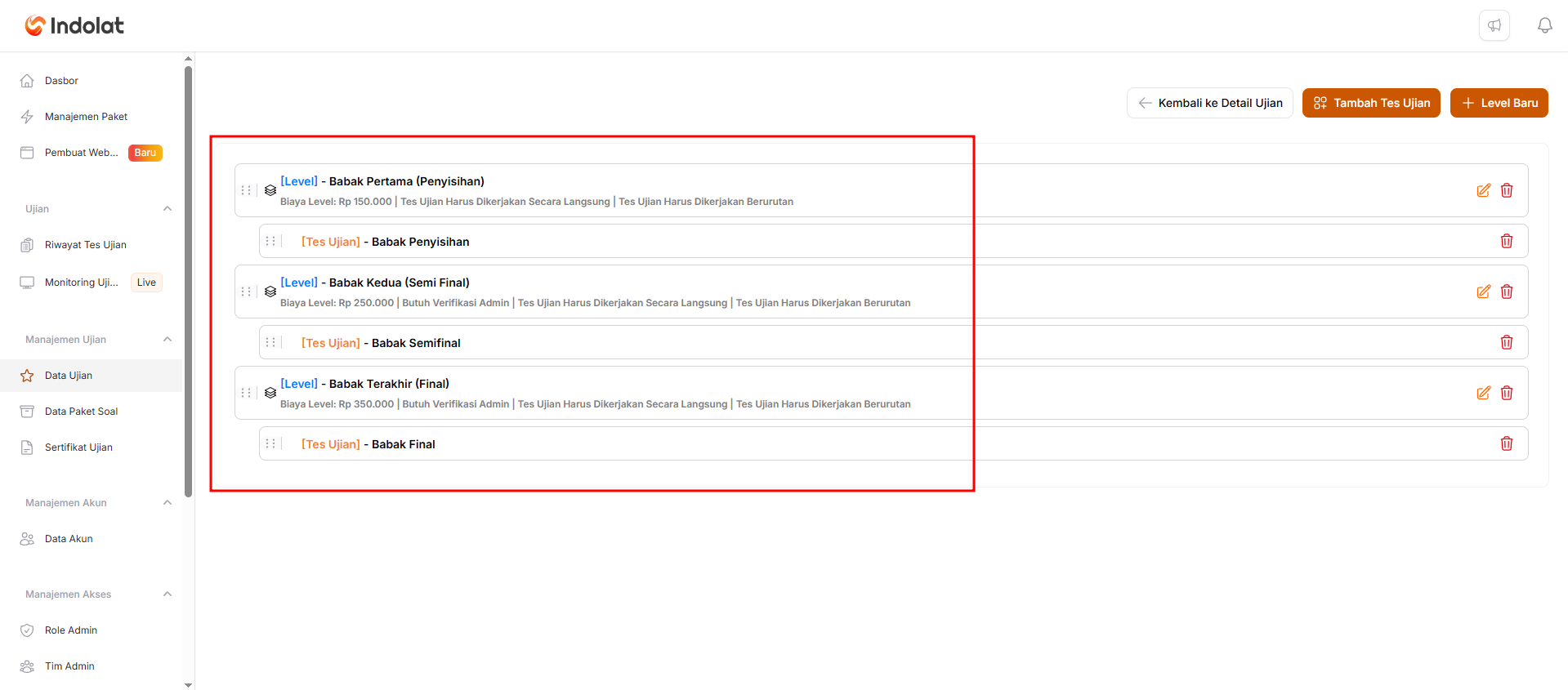The image size is (1568, 690).
Task: Delete the Babak Final test
Action: point(1507,443)
